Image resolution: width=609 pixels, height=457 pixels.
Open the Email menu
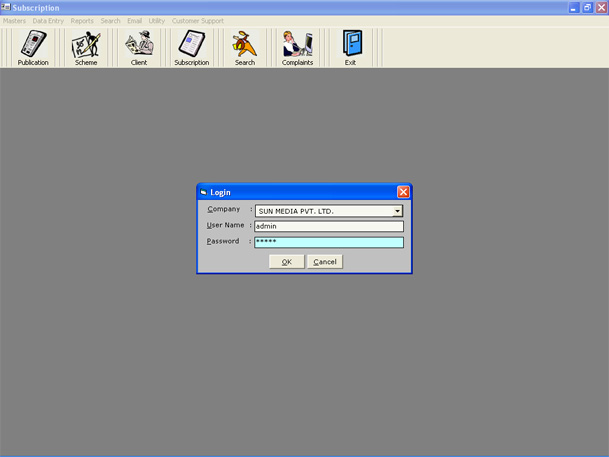click(x=134, y=21)
